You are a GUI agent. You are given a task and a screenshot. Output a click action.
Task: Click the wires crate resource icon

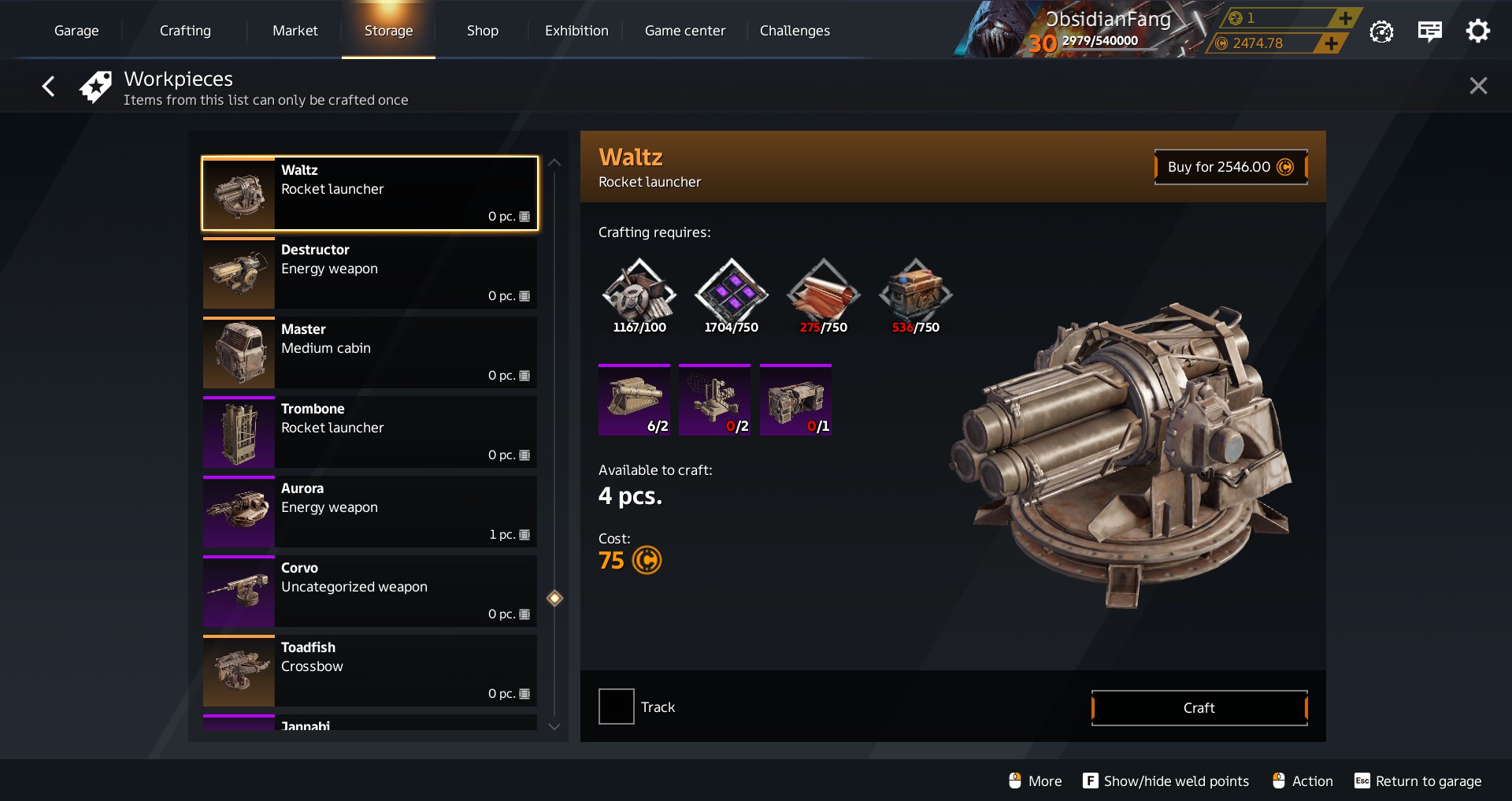(x=915, y=290)
